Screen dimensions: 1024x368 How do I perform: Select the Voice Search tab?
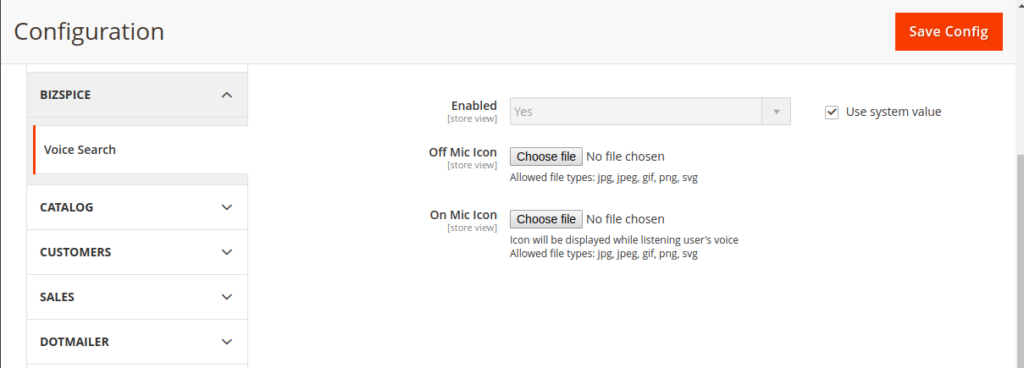point(140,149)
